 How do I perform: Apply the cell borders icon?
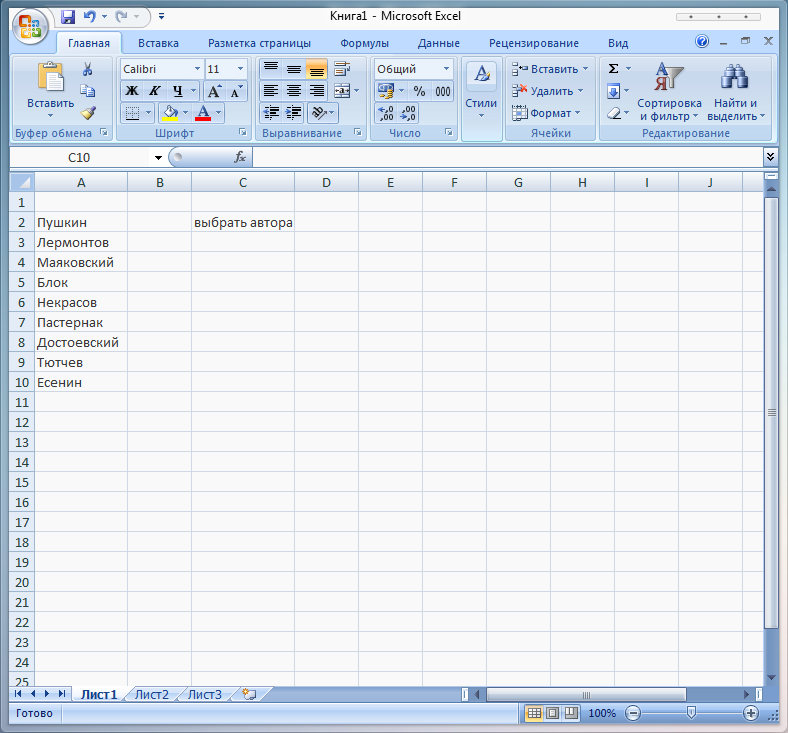coord(132,113)
